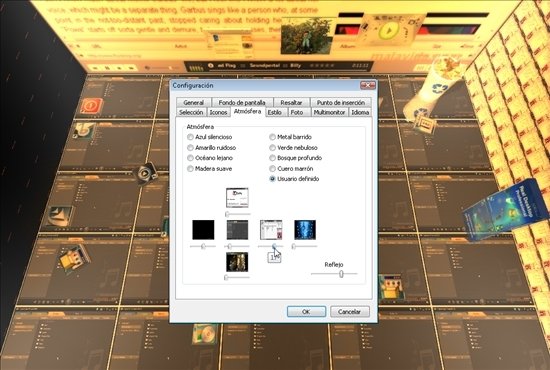Click the media player play icon on floor
550x370 pixels.
(146, 173)
